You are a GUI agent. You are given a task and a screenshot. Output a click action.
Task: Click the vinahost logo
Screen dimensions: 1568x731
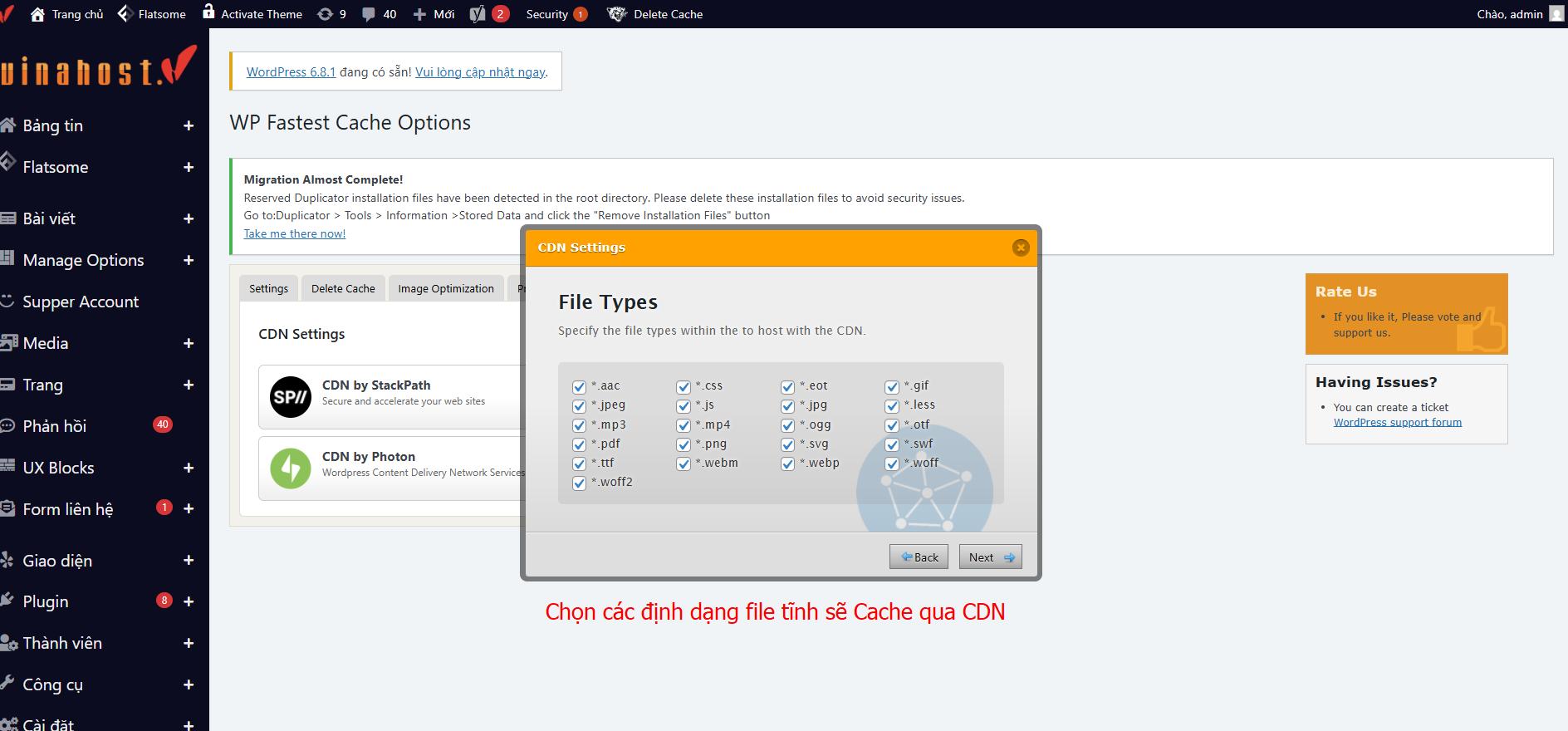pos(98,68)
